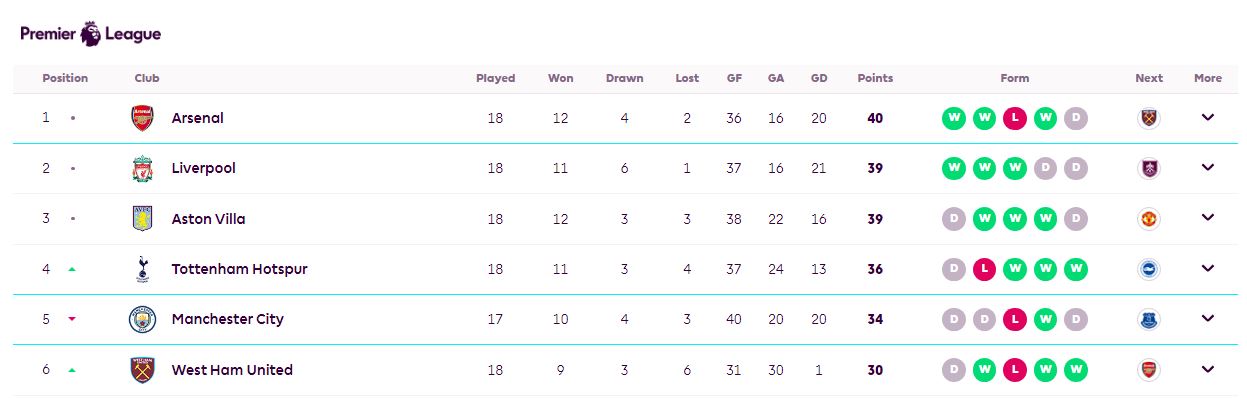Viewport: 1247px width, 398px height.
Task: Expand more details for Tottenham Hotspur row
Action: pos(1207,268)
